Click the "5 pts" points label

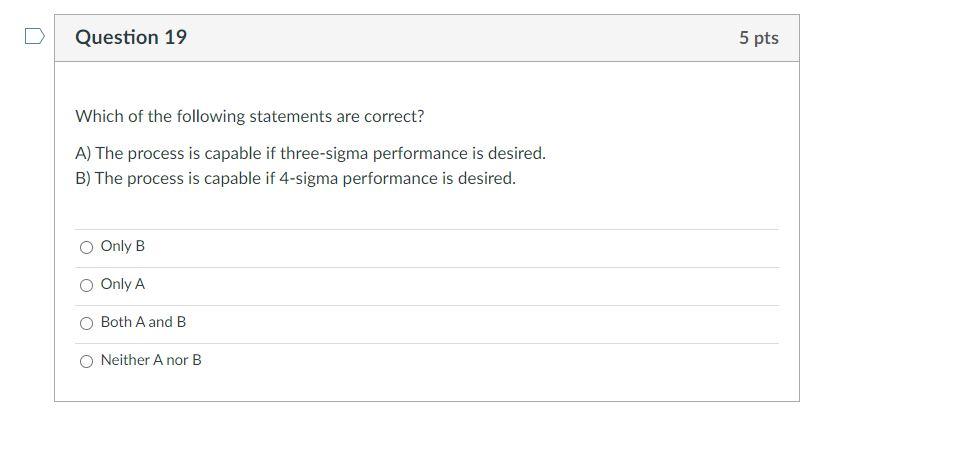point(758,38)
